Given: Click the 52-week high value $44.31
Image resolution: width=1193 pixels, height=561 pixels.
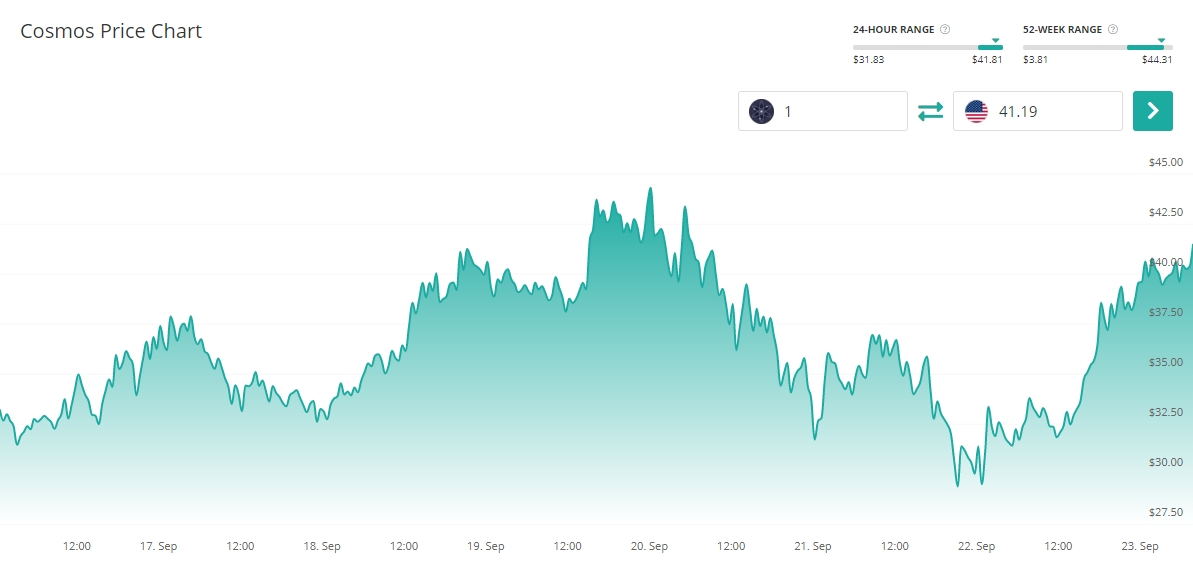Looking at the screenshot, I should (1157, 60).
